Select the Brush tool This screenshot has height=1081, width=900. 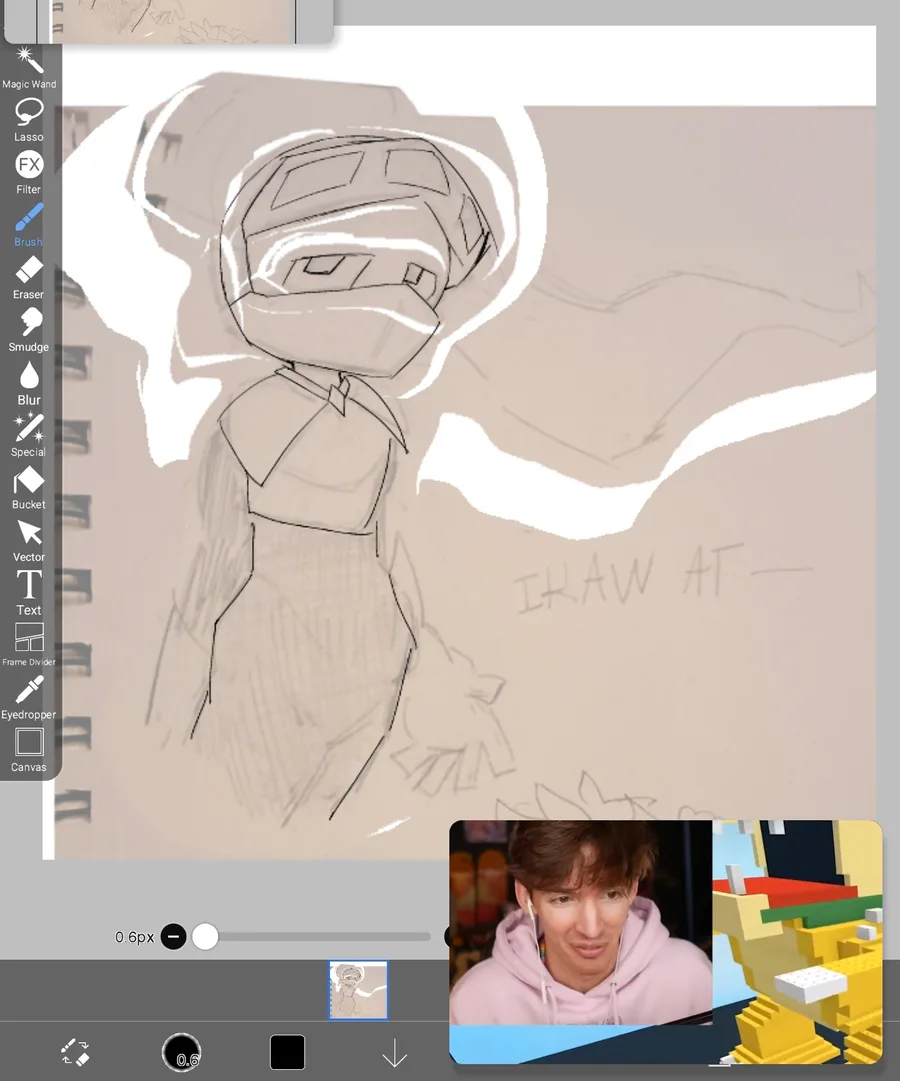point(29,225)
